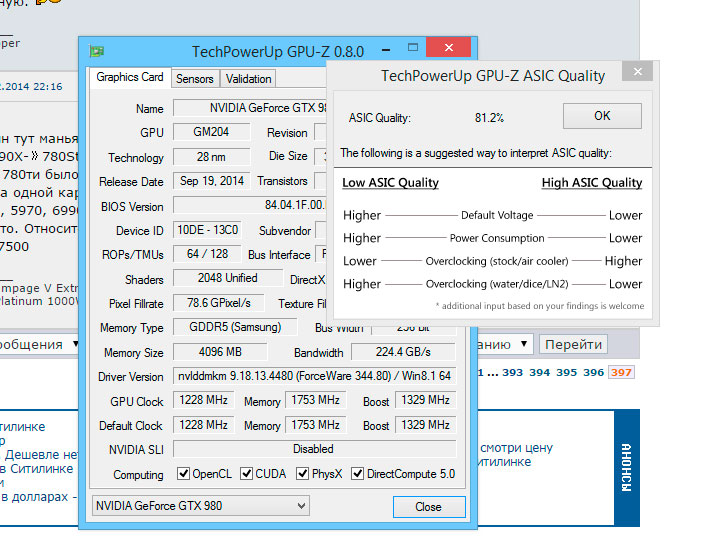Click the ROPs/TMUs value 64 / 128

pyautogui.click(x=207, y=254)
